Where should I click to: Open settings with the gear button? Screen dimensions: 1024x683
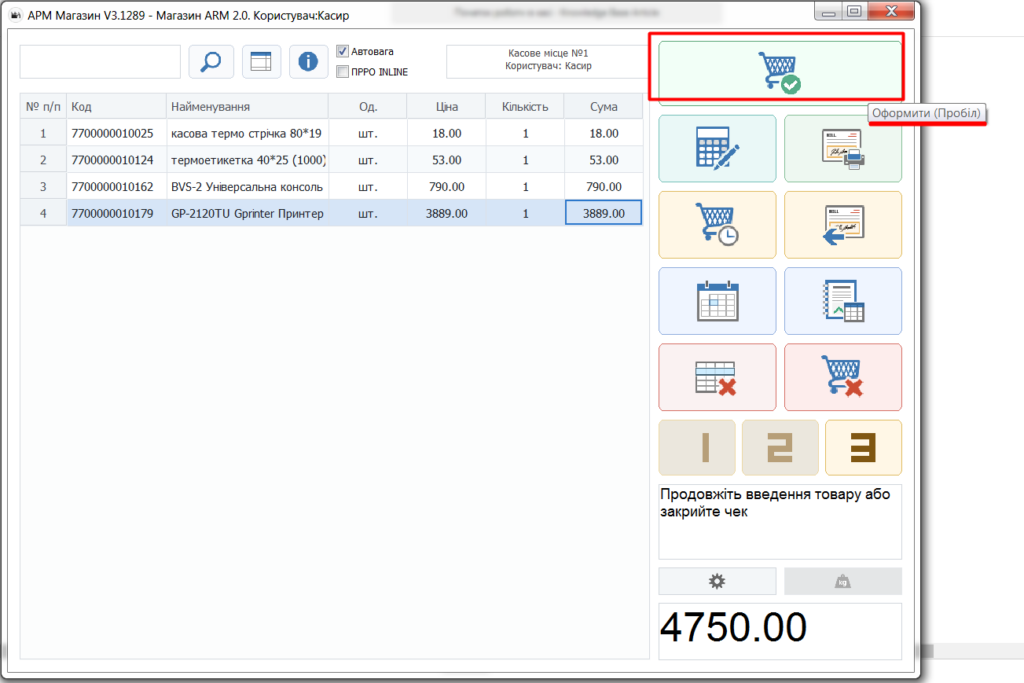[717, 581]
